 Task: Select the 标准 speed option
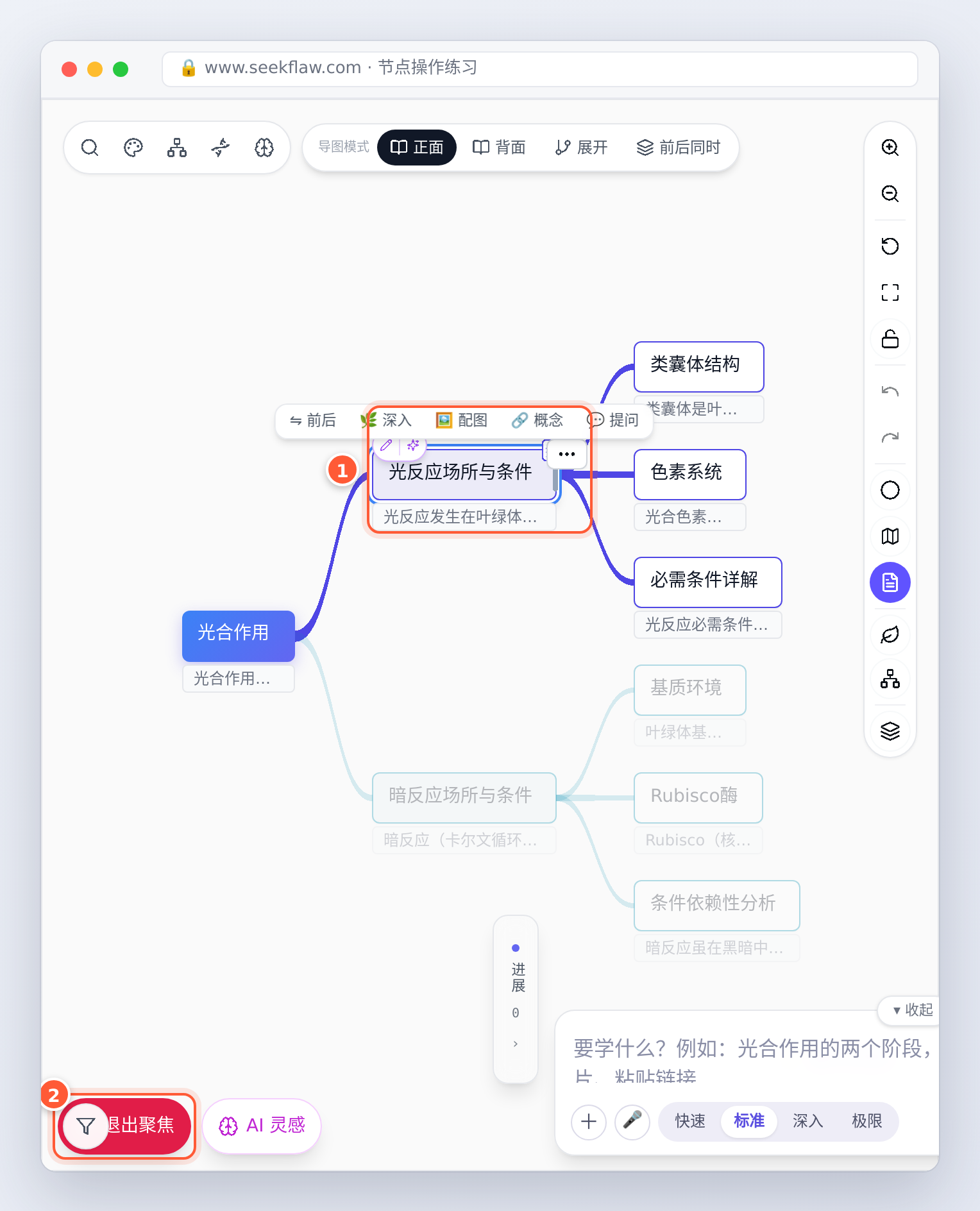coord(749,1121)
